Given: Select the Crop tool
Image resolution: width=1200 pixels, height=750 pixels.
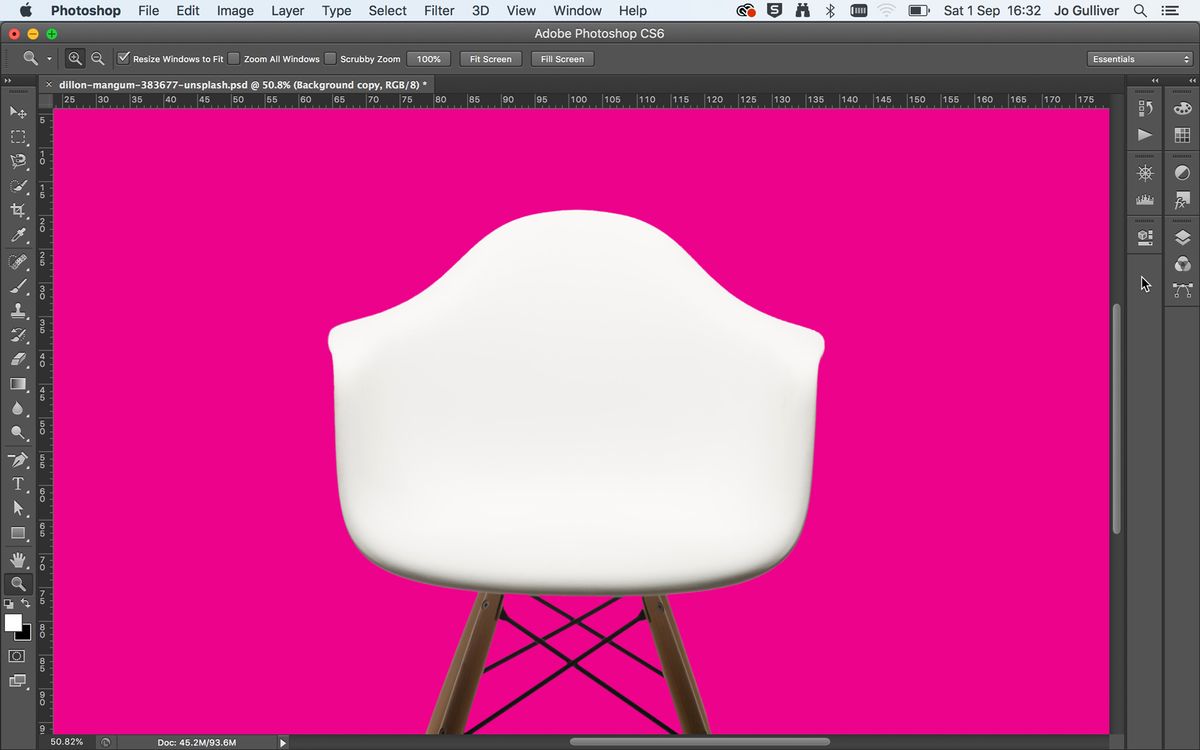Looking at the screenshot, I should tap(18, 211).
